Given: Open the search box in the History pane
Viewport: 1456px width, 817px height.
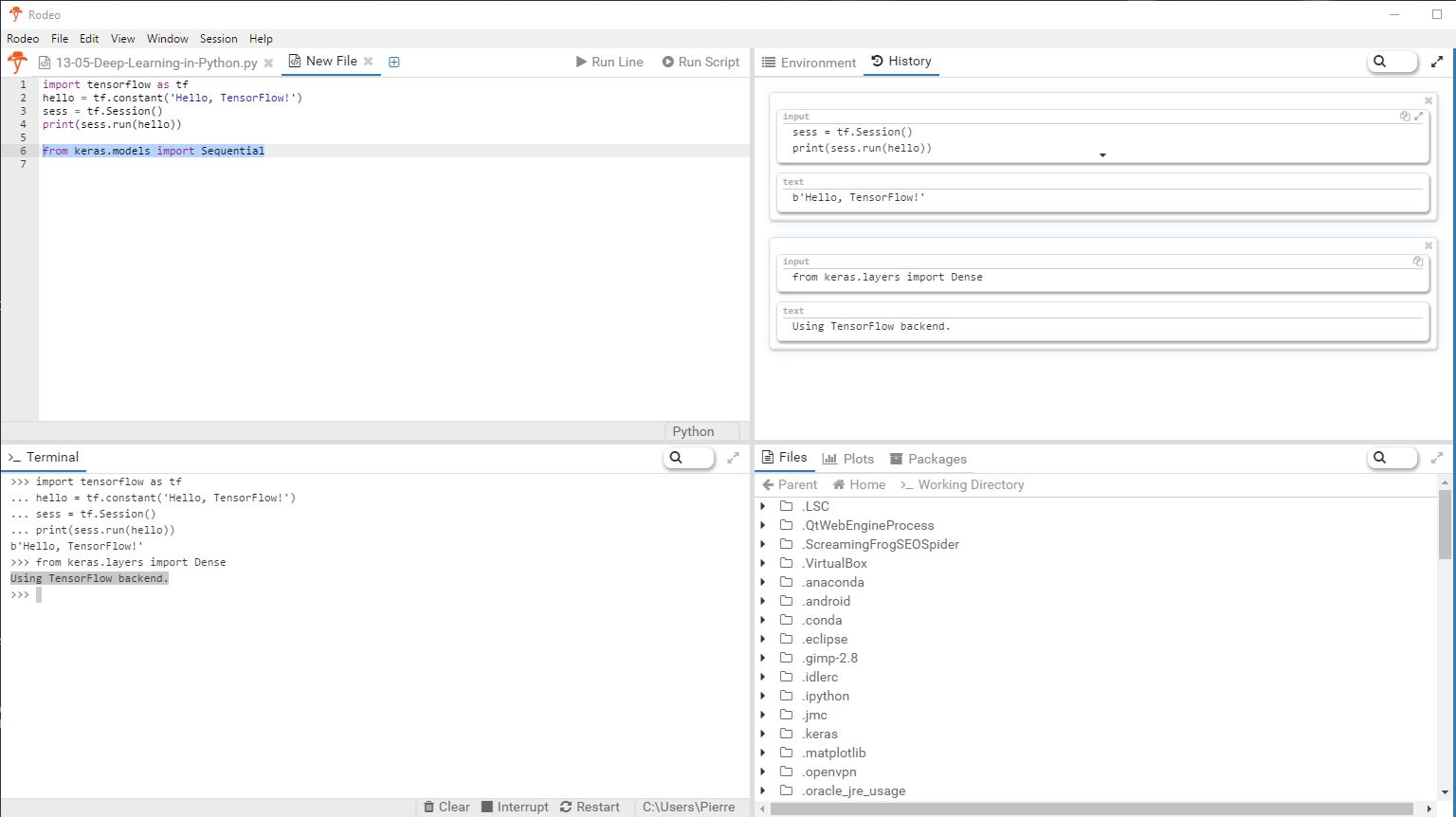Looking at the screenshot, I should [1392, 62].
